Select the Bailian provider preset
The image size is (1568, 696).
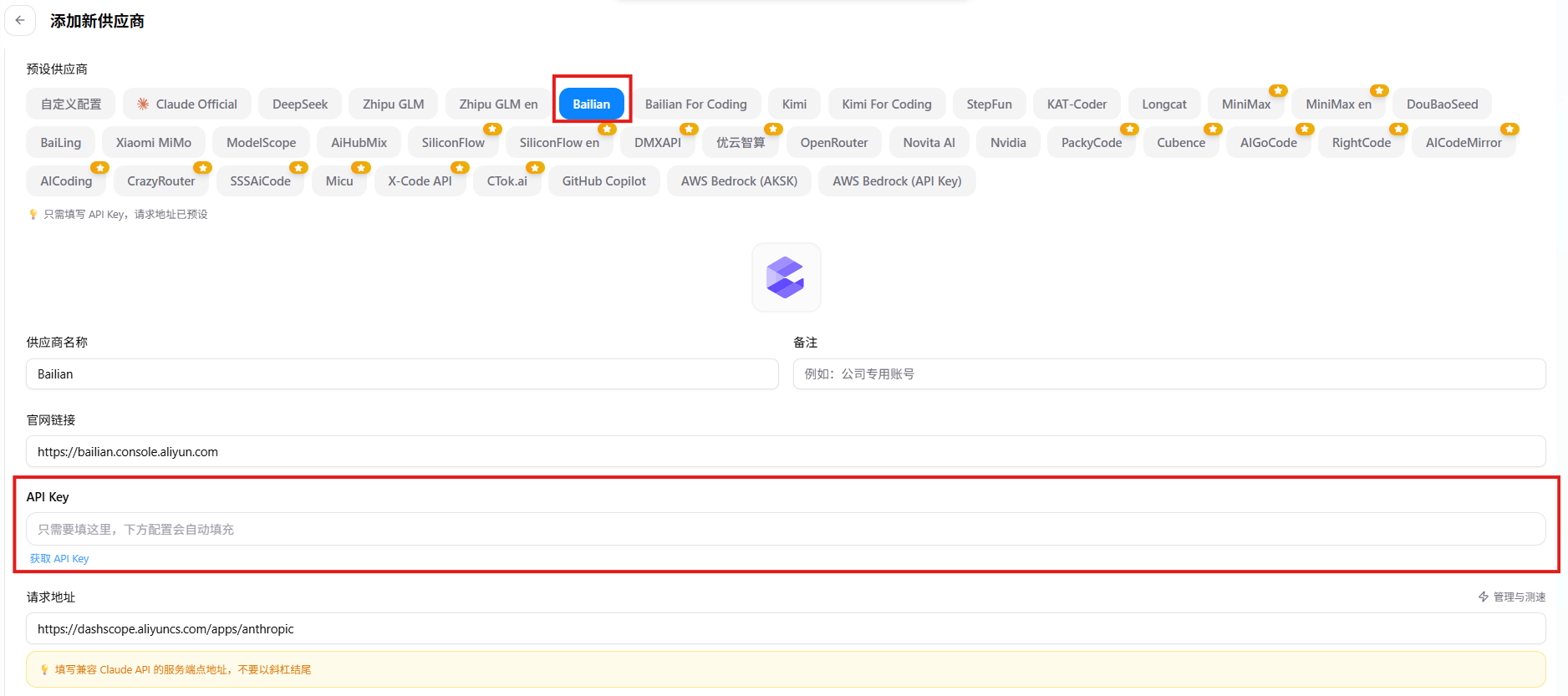(592, 104)
